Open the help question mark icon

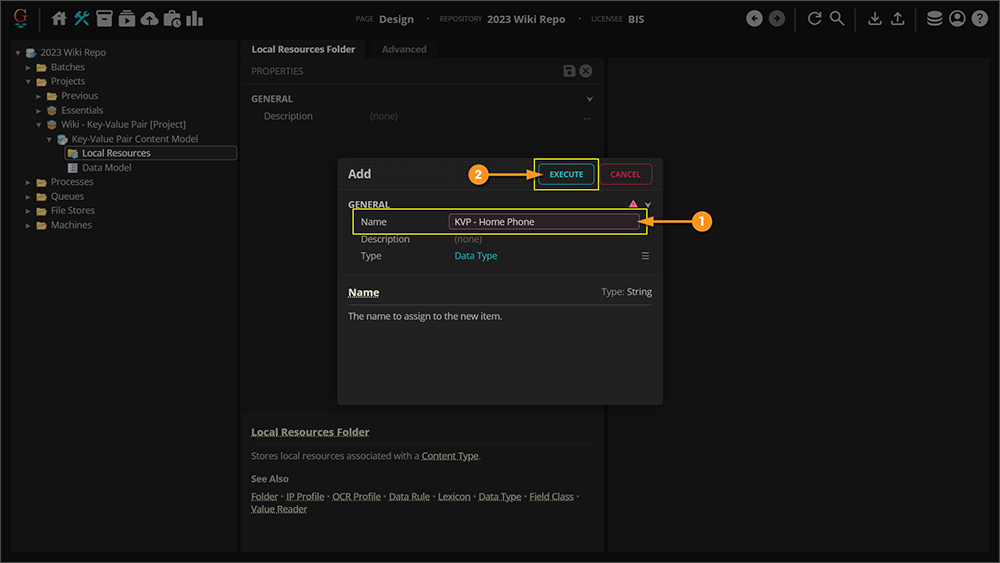coord(979,19)
